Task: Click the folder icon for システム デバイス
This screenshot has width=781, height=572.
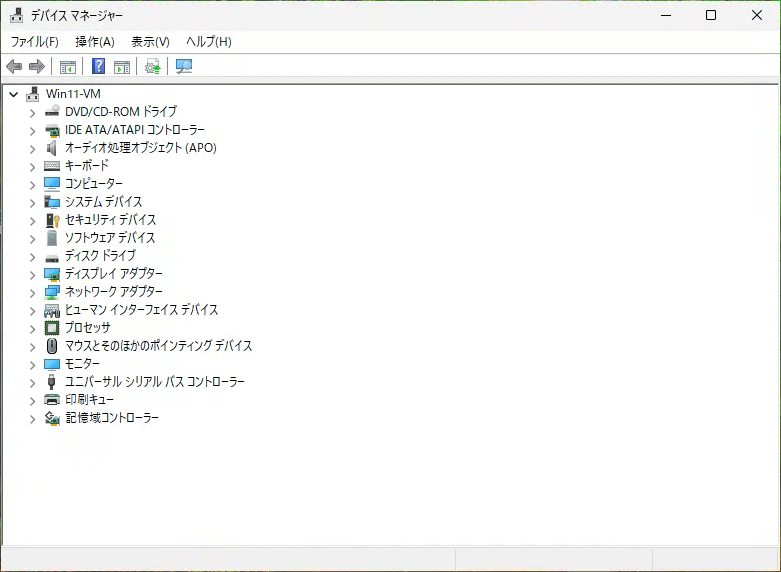Action: 52,202
